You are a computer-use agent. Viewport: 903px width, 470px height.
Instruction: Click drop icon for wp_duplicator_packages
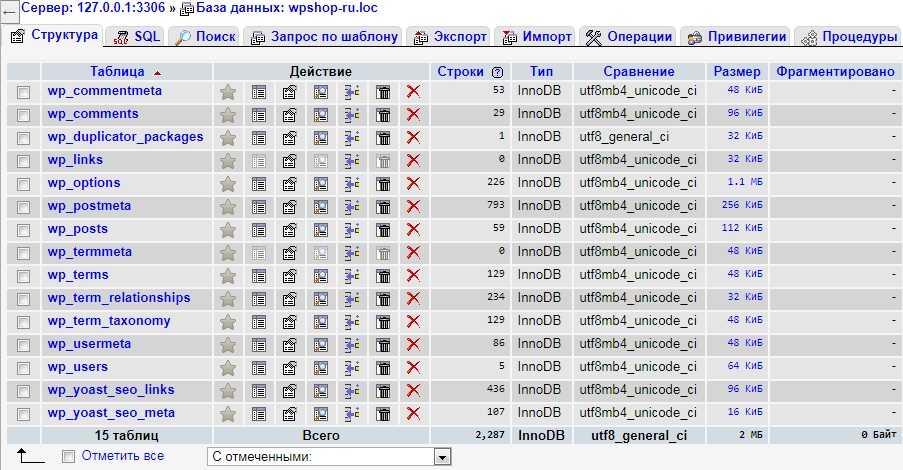coord(413,137)
